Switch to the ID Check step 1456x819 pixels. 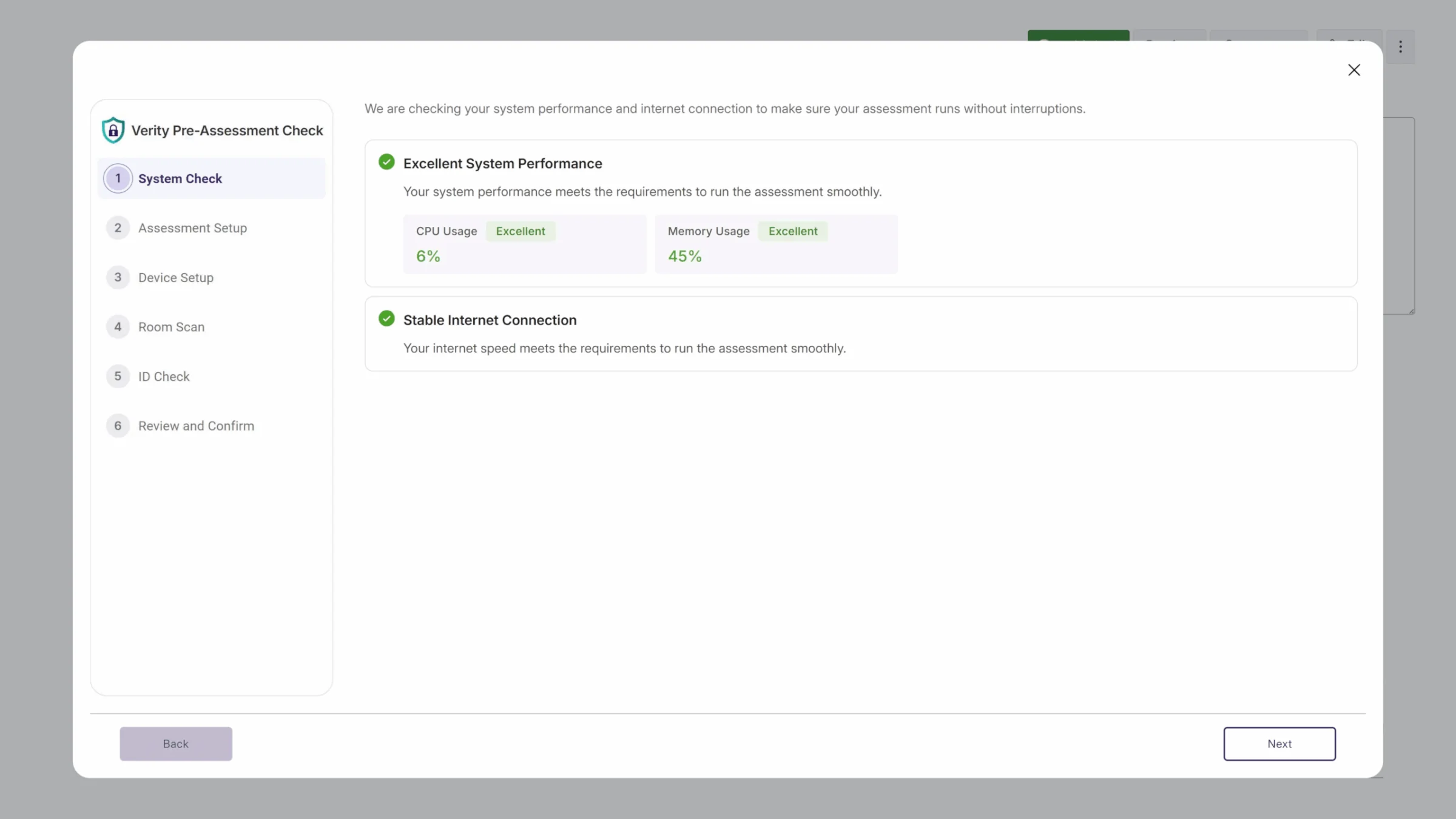pos(164,376)
